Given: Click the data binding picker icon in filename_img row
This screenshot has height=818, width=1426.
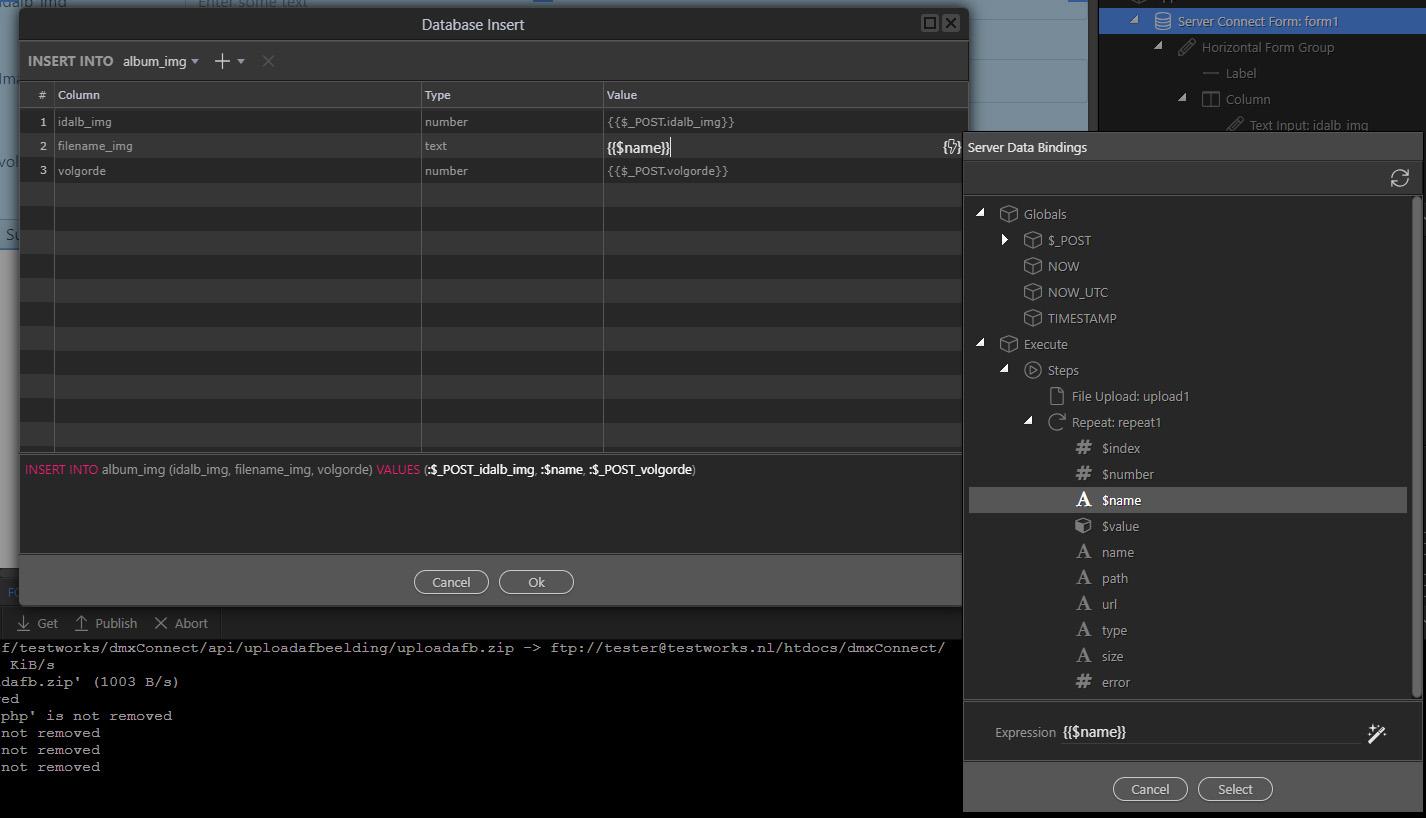Looking at the screenshot, I should (951, 147).
